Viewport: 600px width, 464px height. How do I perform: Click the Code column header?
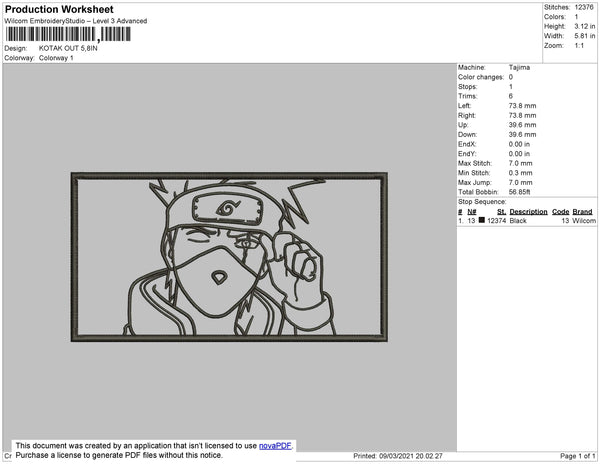pyautogui.click(x=561, y=212)
